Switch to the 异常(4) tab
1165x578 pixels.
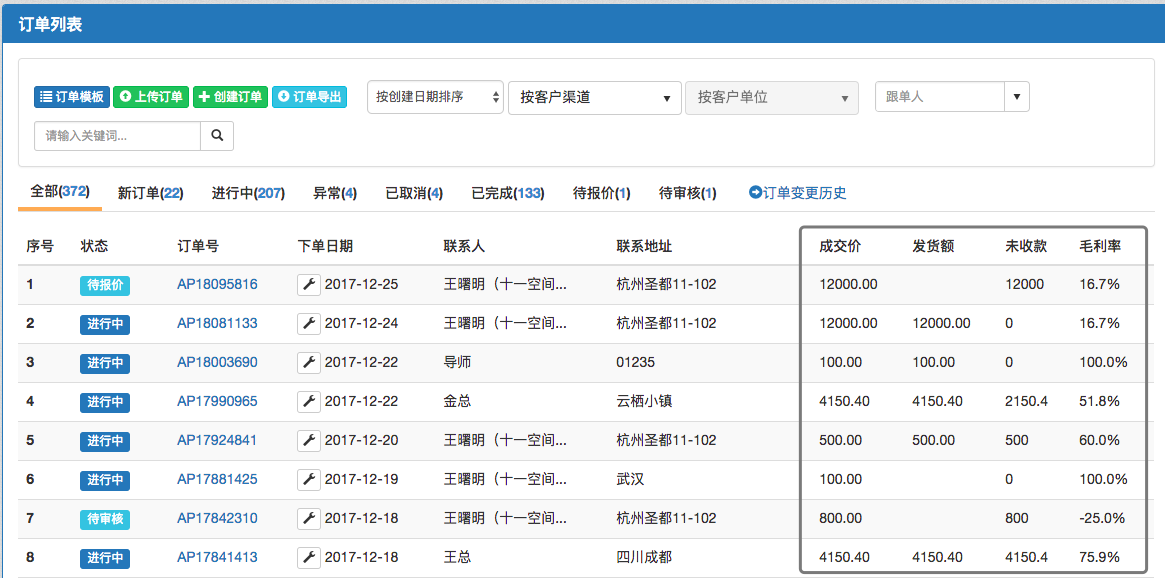click(x=335, y=193)
